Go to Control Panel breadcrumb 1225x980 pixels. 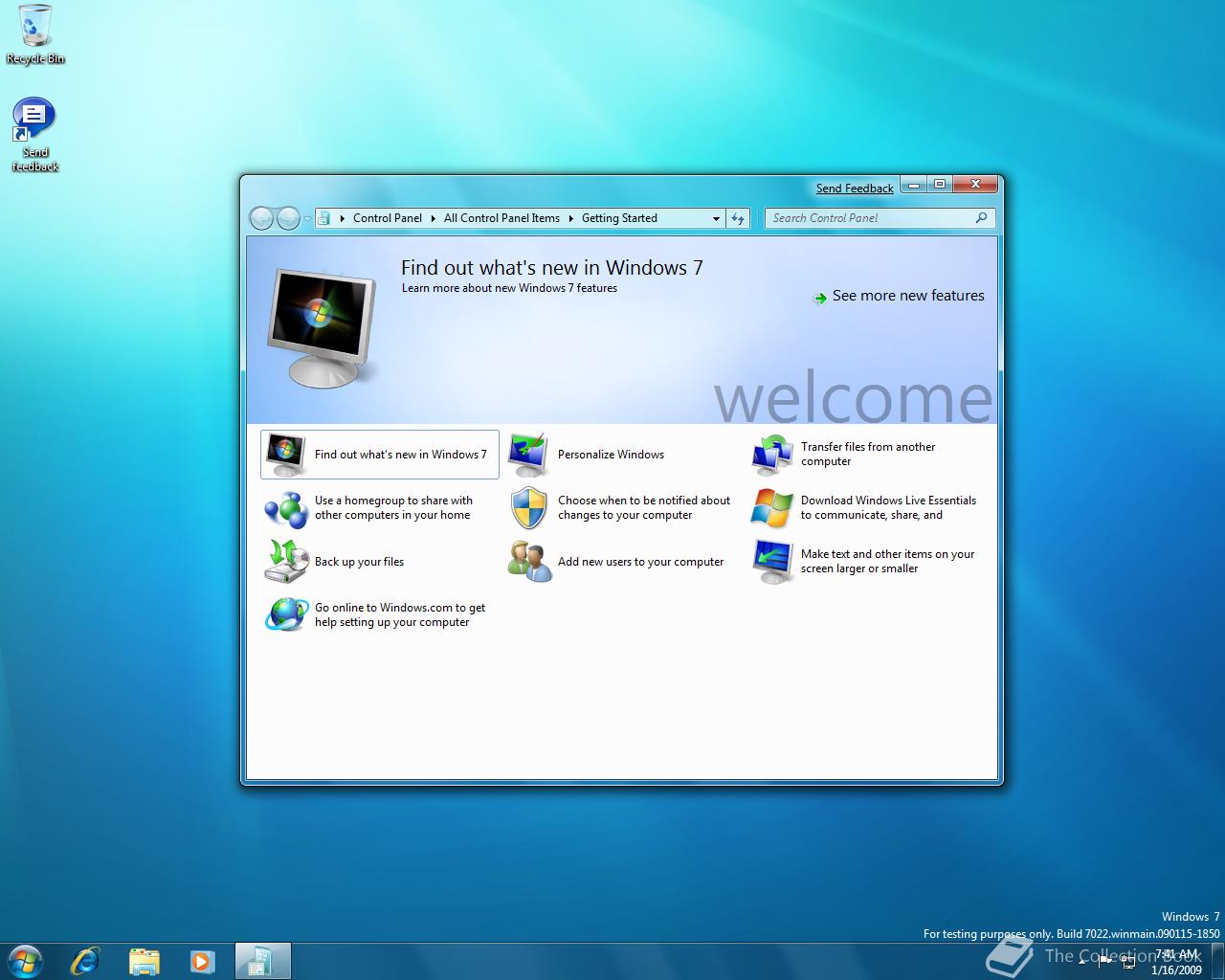pos(388,218)
